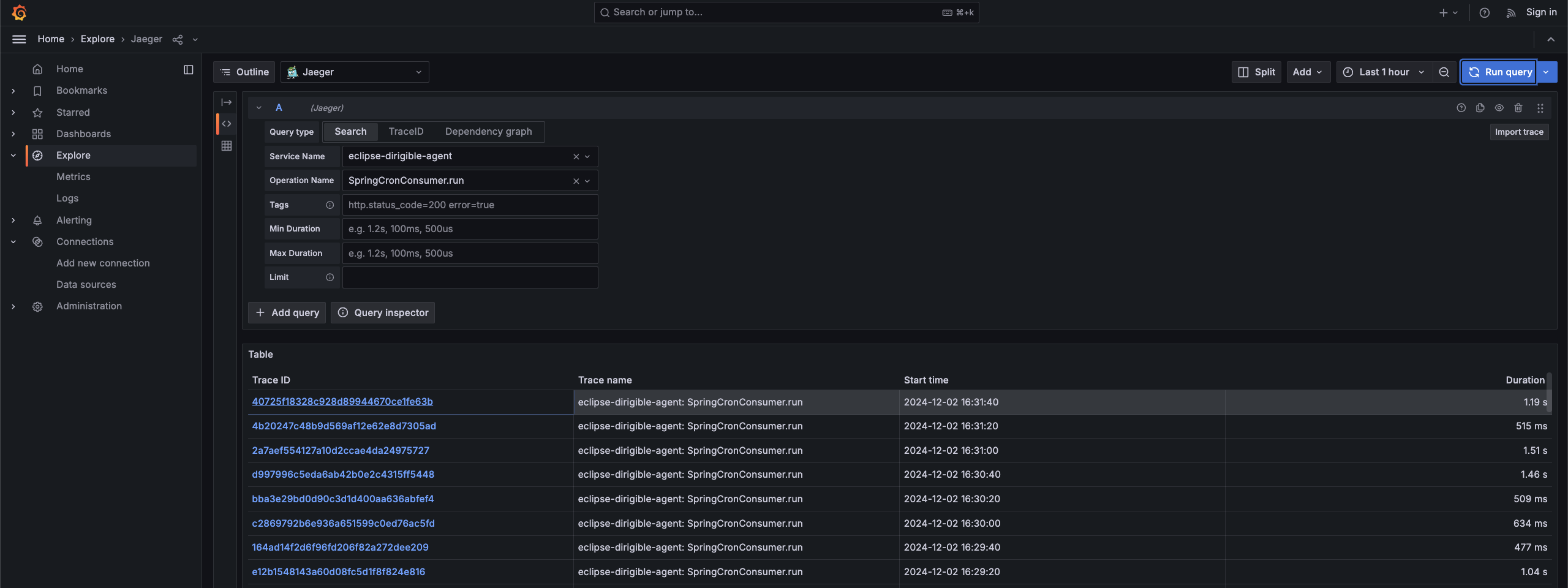The width and height of the screenshot is (1568, 588).
Task: Clear the Service Name selection
Action: pos(576,156)
